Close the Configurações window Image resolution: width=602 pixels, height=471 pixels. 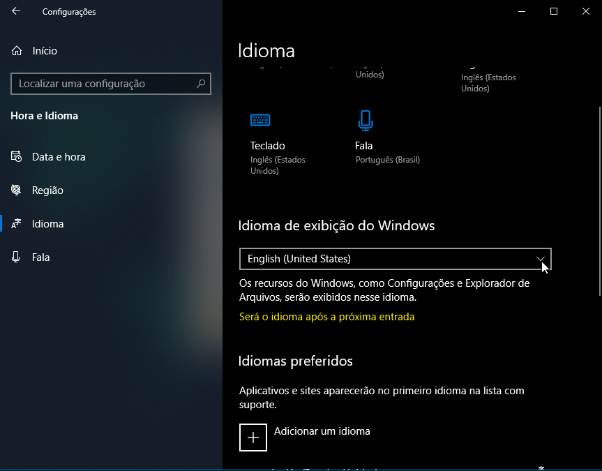585,11
